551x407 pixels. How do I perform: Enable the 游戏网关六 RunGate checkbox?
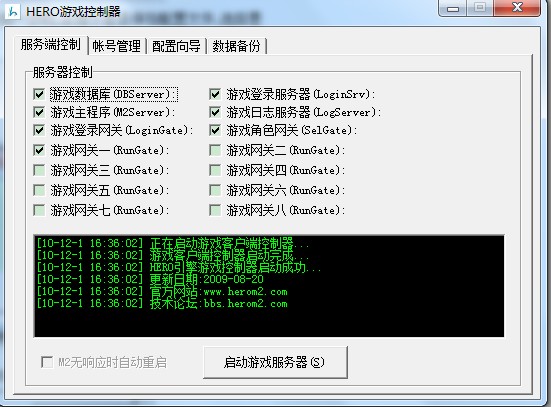click(x=215, y=190)
